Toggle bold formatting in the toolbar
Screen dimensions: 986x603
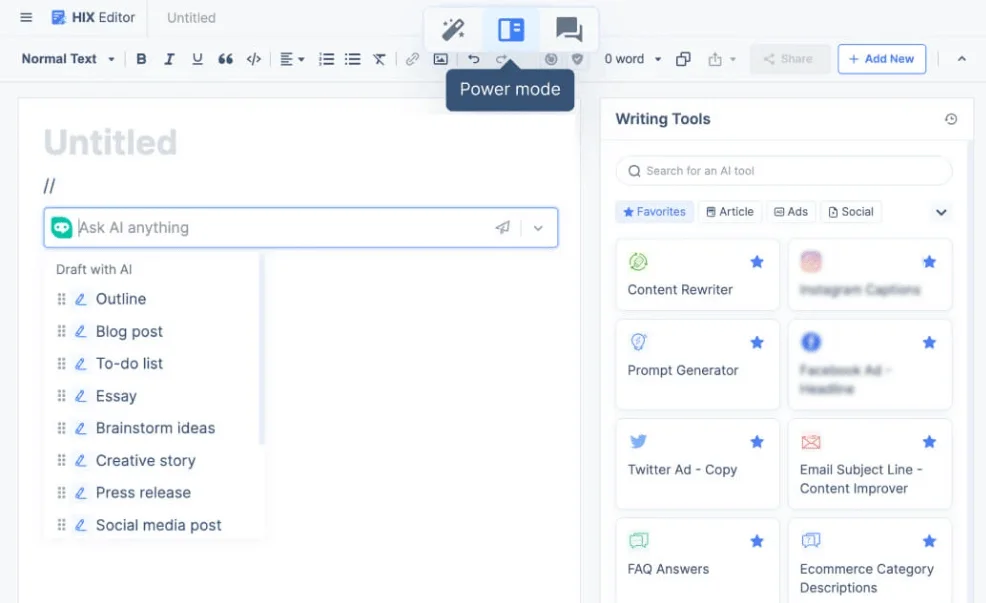141,59
